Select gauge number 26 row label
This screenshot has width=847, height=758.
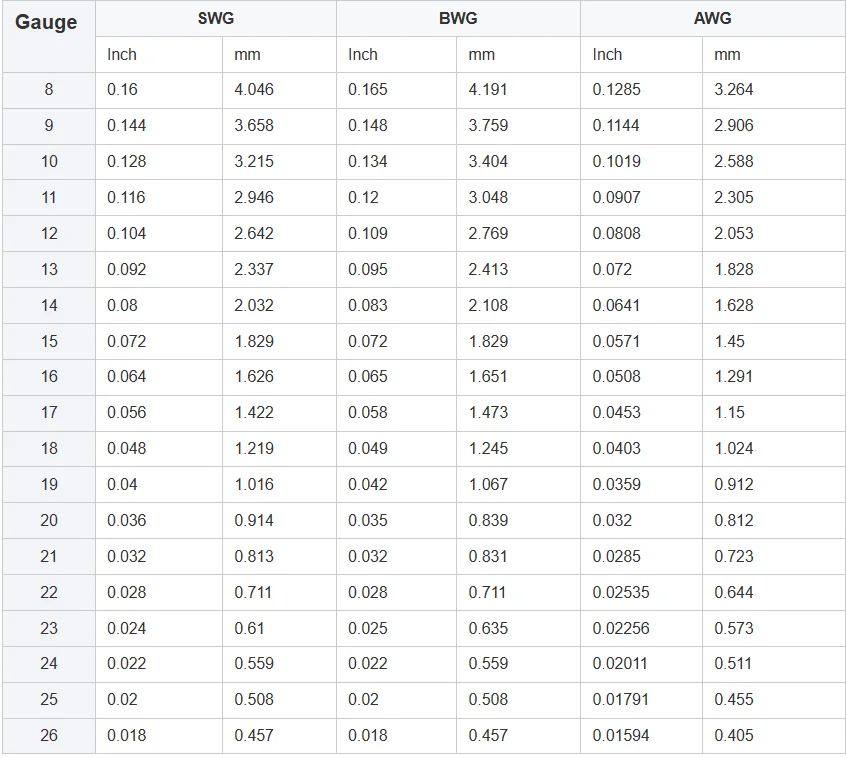49,735
